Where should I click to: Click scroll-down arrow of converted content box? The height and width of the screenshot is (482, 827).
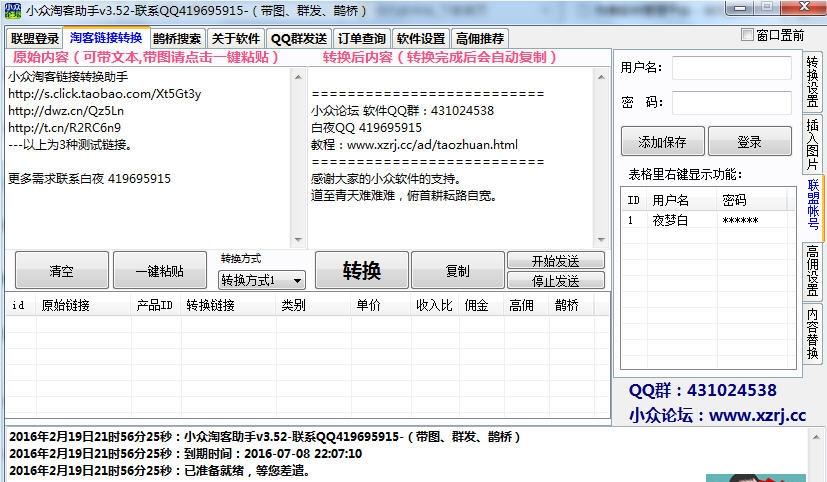pyautogui.click(x=601, y=240)
